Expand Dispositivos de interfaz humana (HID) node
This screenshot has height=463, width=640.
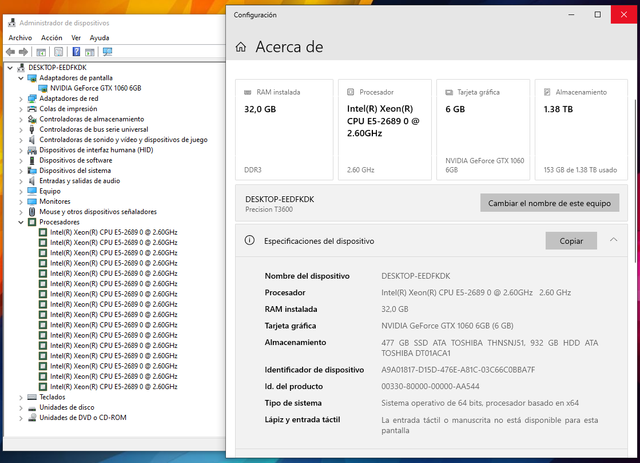coord(21,150)
